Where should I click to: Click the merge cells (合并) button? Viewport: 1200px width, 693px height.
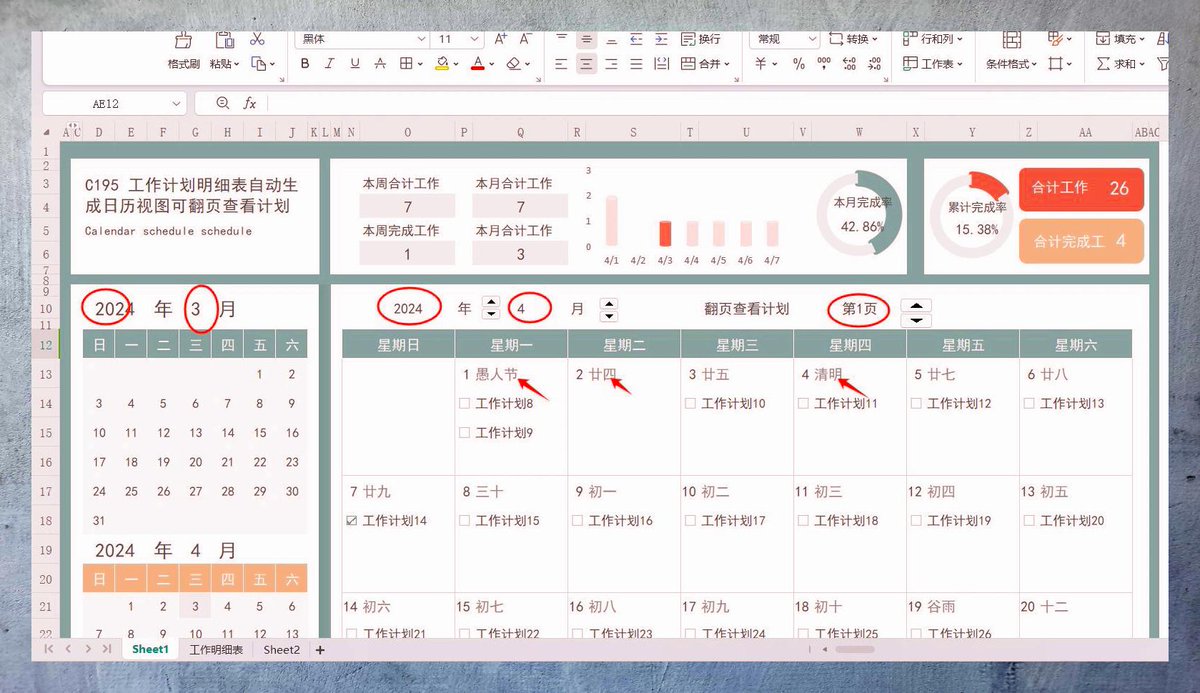[x=705, y=63]
